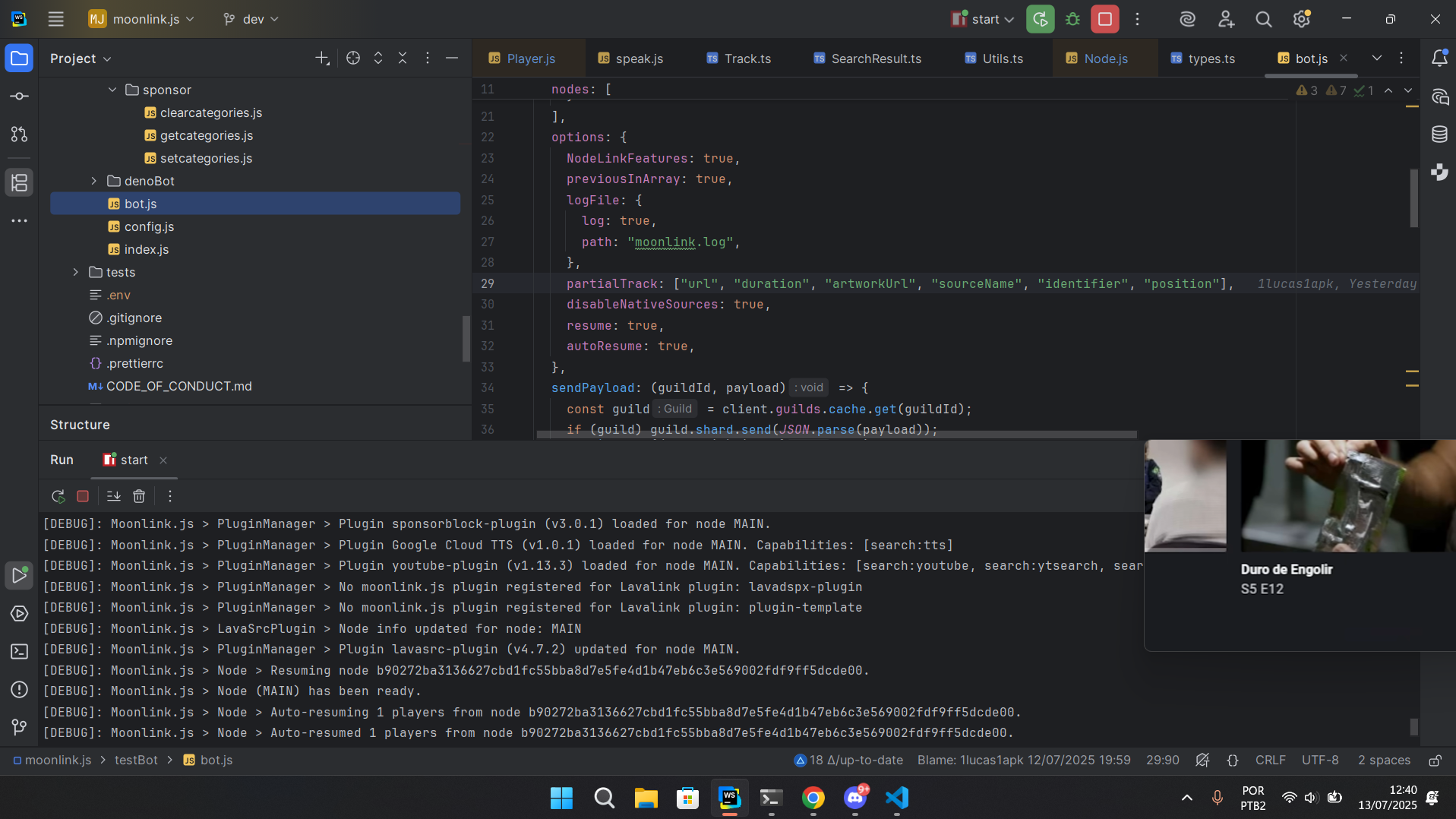Collapse the sponsor folder
Image resolution: width=1456 pixels, height=819 pixels.
pyautogui.click(x=112, y=90)
